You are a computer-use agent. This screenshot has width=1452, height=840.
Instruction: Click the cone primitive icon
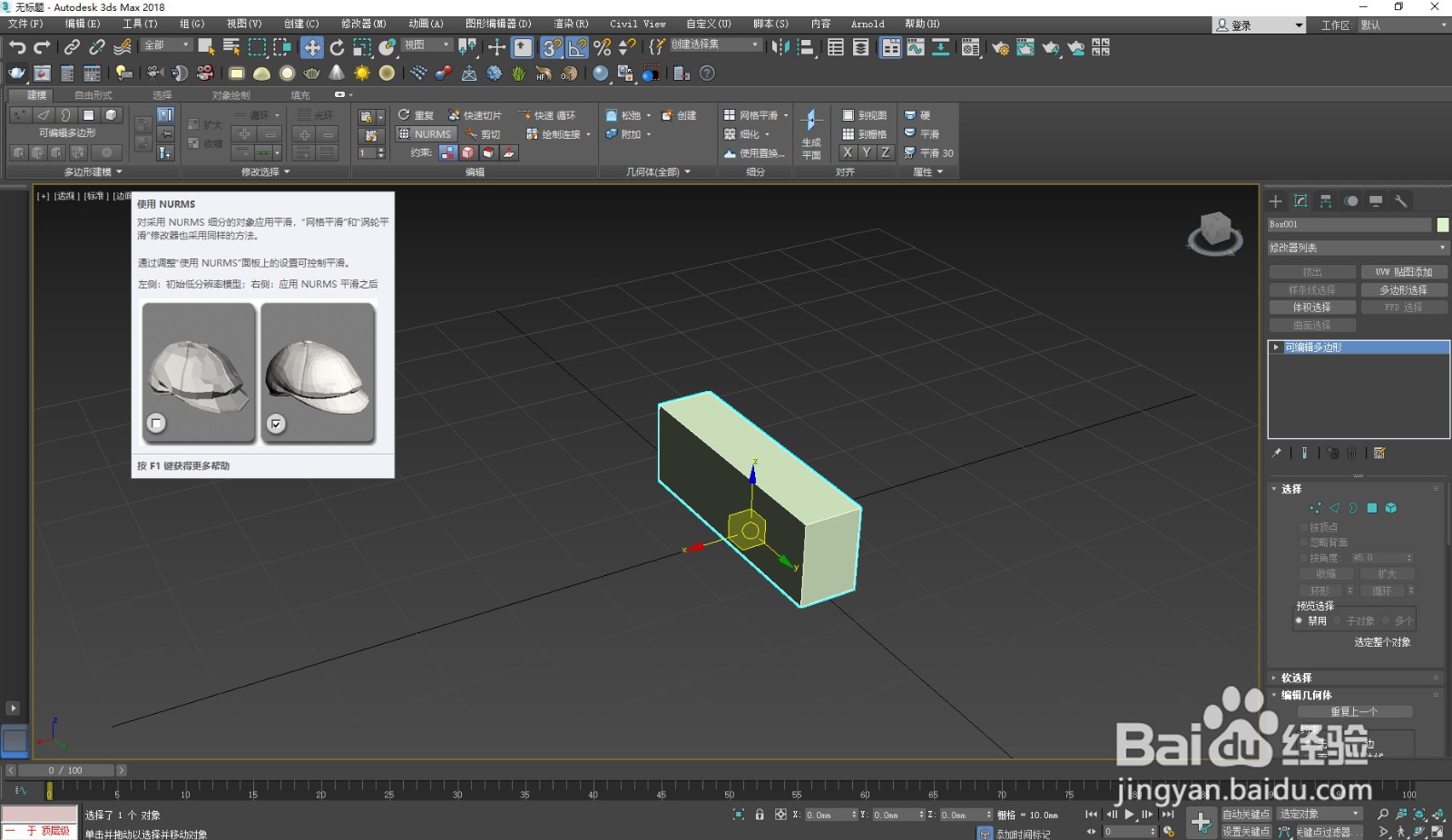[337, 73]
